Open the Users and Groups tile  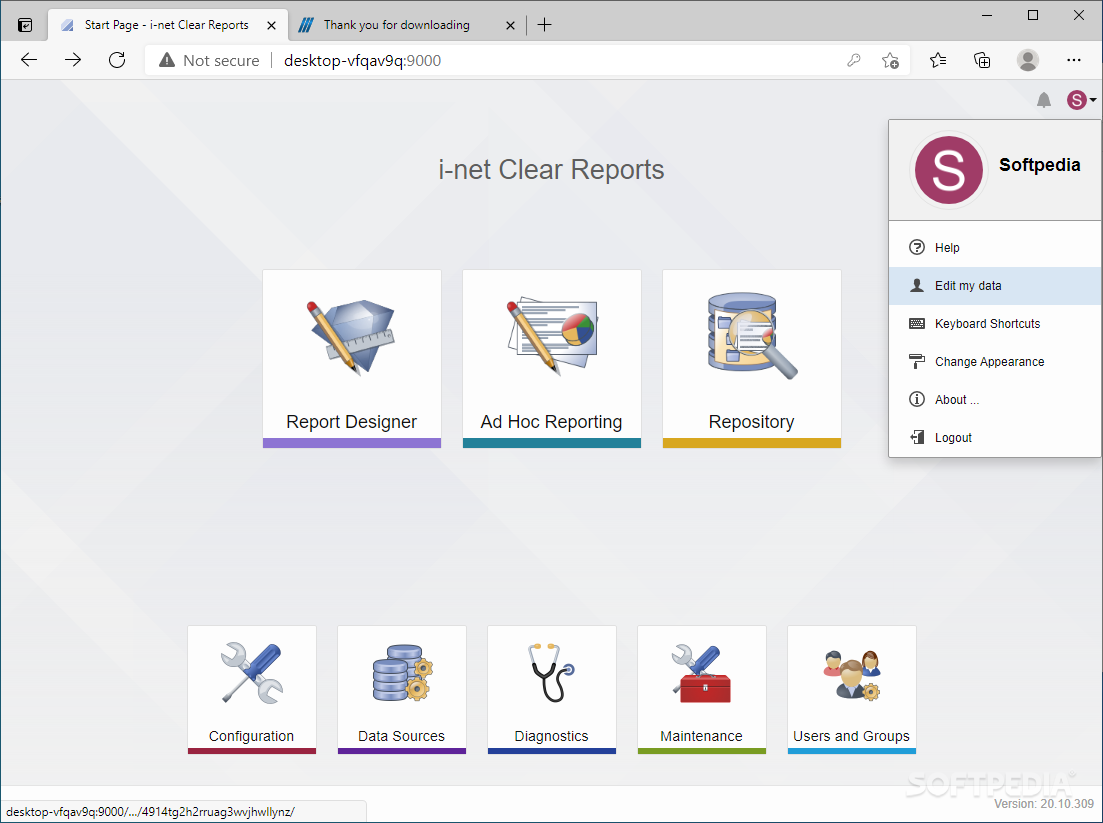point(851,689)
